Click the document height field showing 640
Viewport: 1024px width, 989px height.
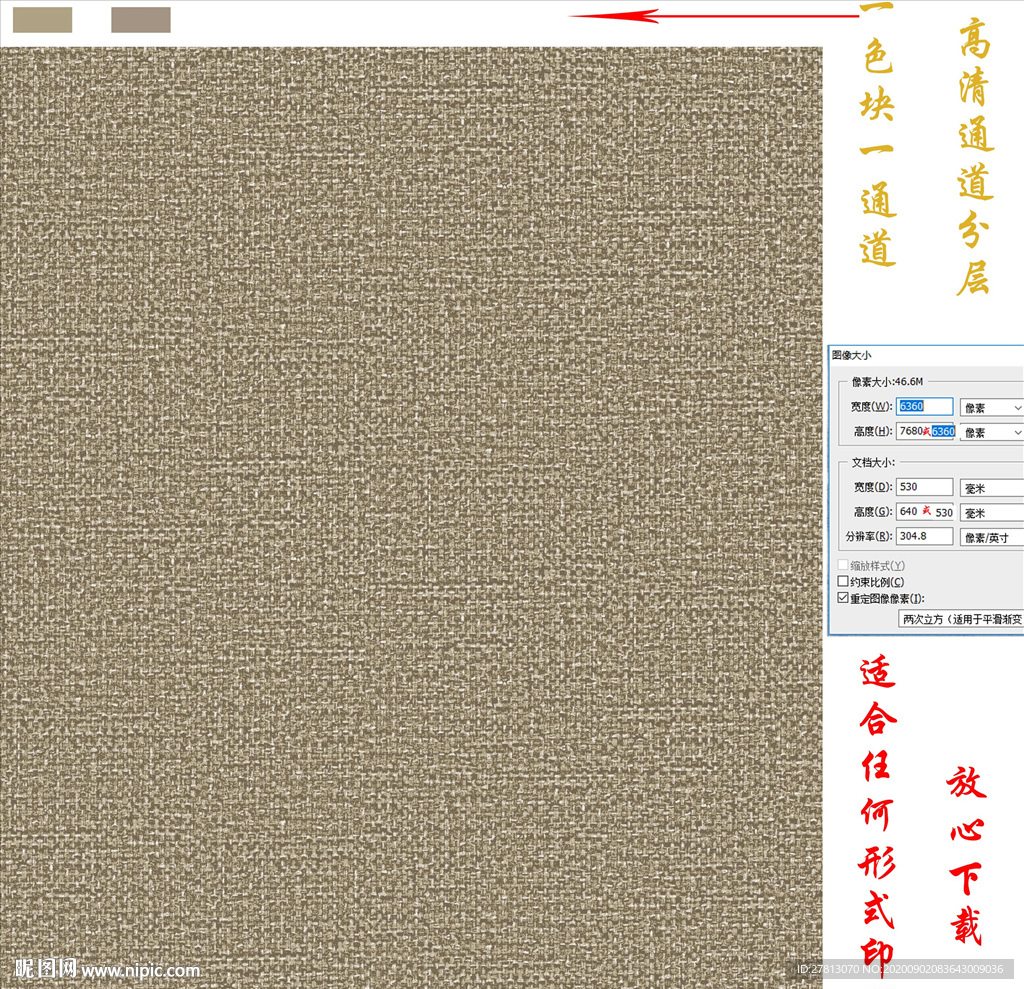925,511
